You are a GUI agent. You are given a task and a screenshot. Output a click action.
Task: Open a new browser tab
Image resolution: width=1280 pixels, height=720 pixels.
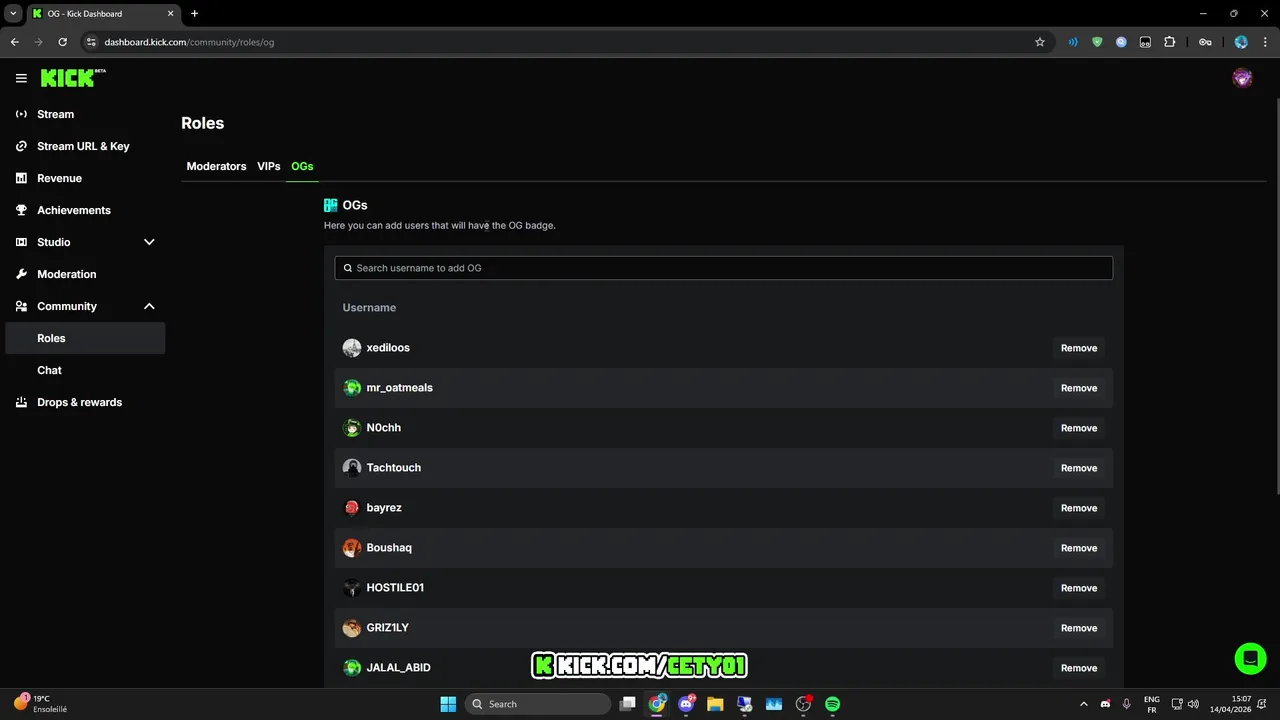coord(194,13)
